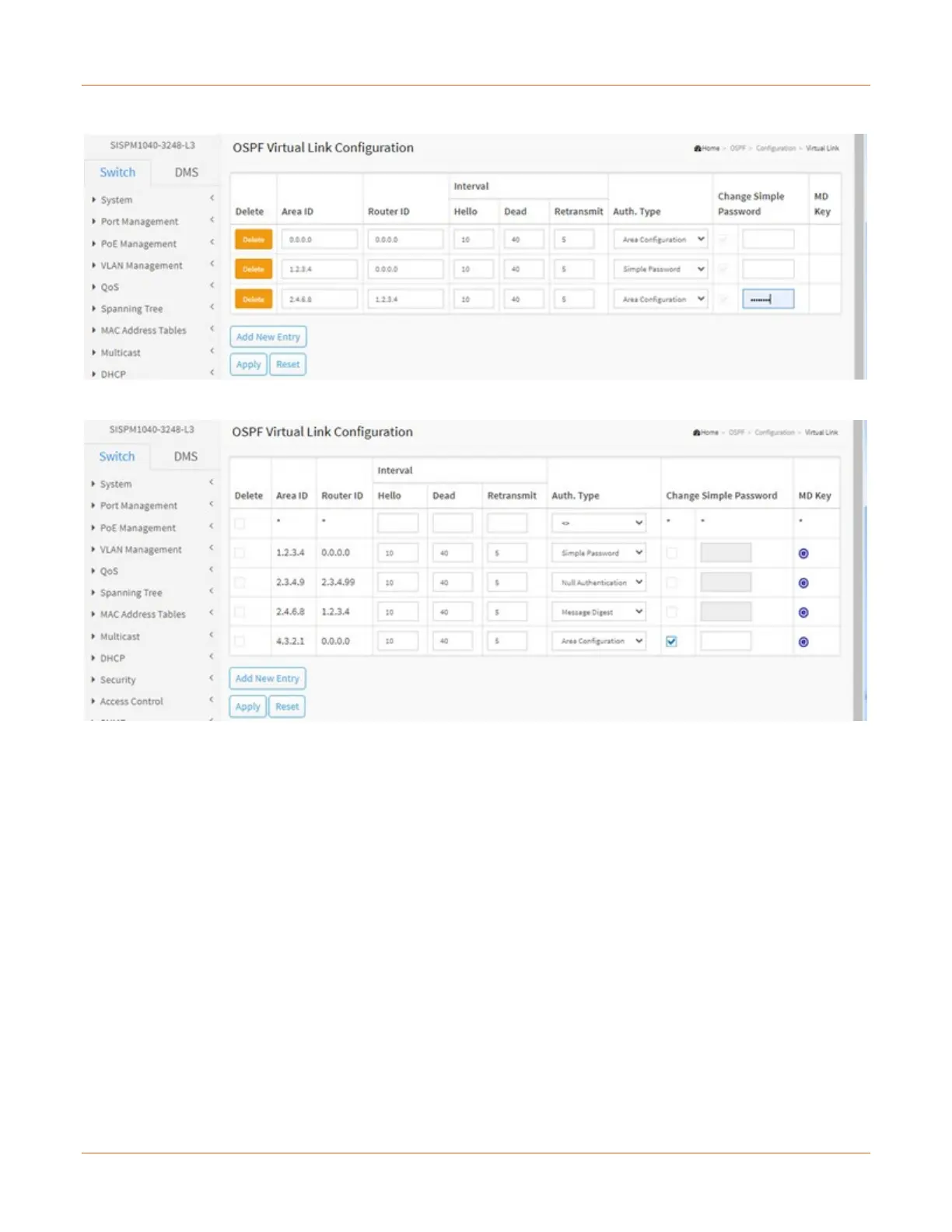
Task: Tick the Delete checkbox in the wildcard row
Action: click(240, 523)
